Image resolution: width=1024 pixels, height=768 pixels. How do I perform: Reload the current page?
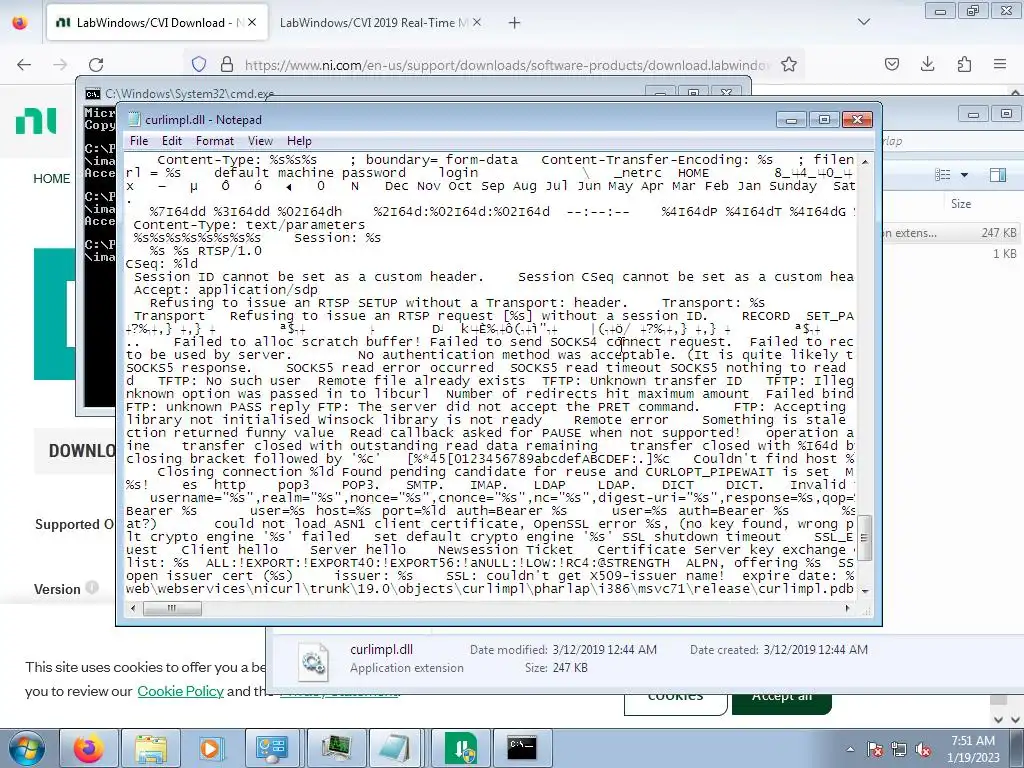96,65
